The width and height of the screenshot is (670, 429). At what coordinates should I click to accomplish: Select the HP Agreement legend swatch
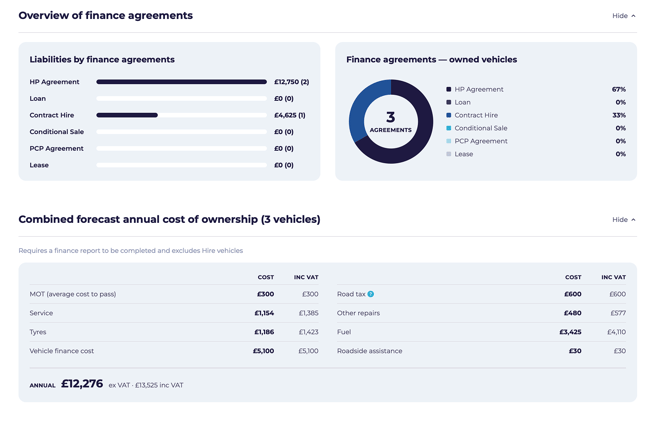click(x=449, y=89)
